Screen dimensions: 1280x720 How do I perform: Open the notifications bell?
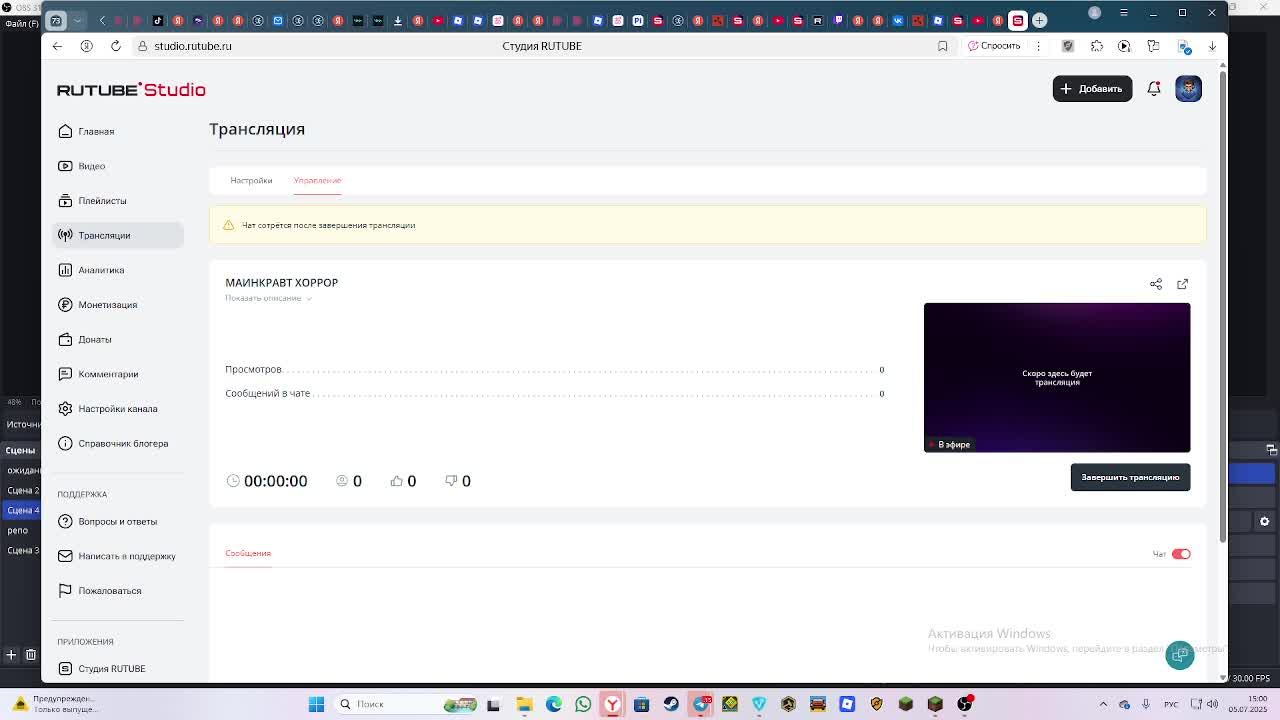[x=1154, y=89]
